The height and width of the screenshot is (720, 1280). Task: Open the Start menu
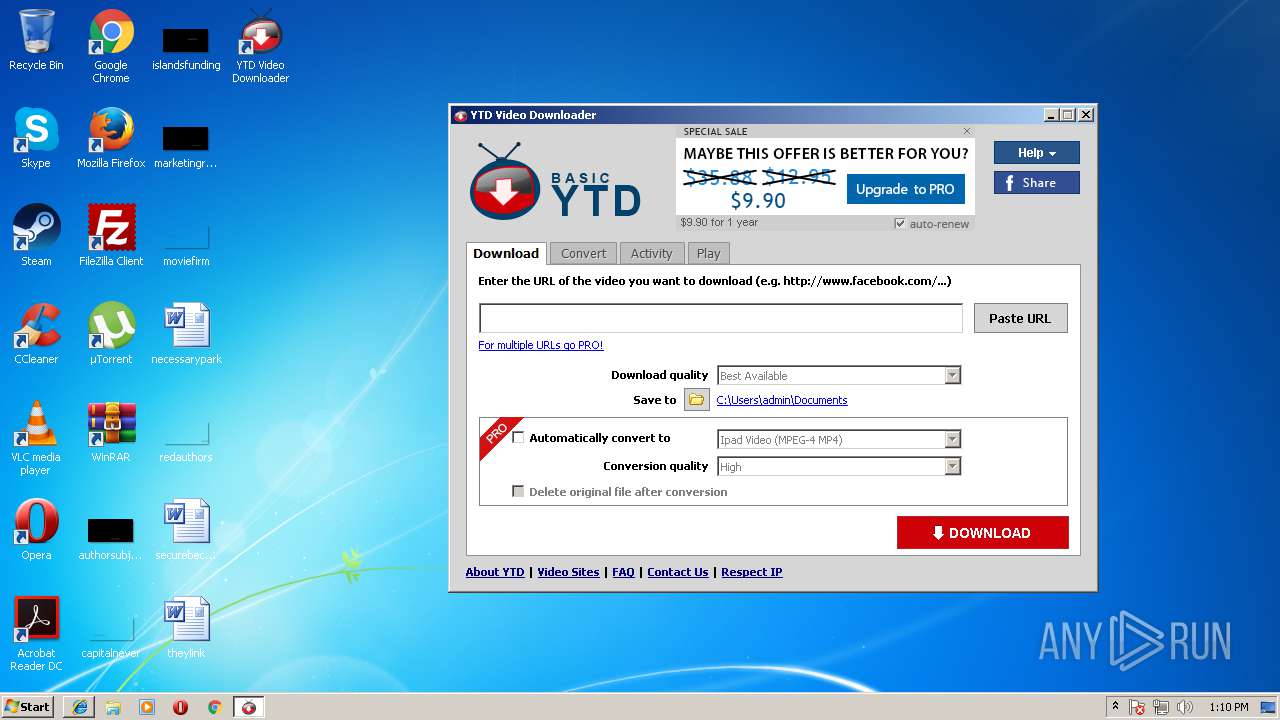click(x=28, y=707)
